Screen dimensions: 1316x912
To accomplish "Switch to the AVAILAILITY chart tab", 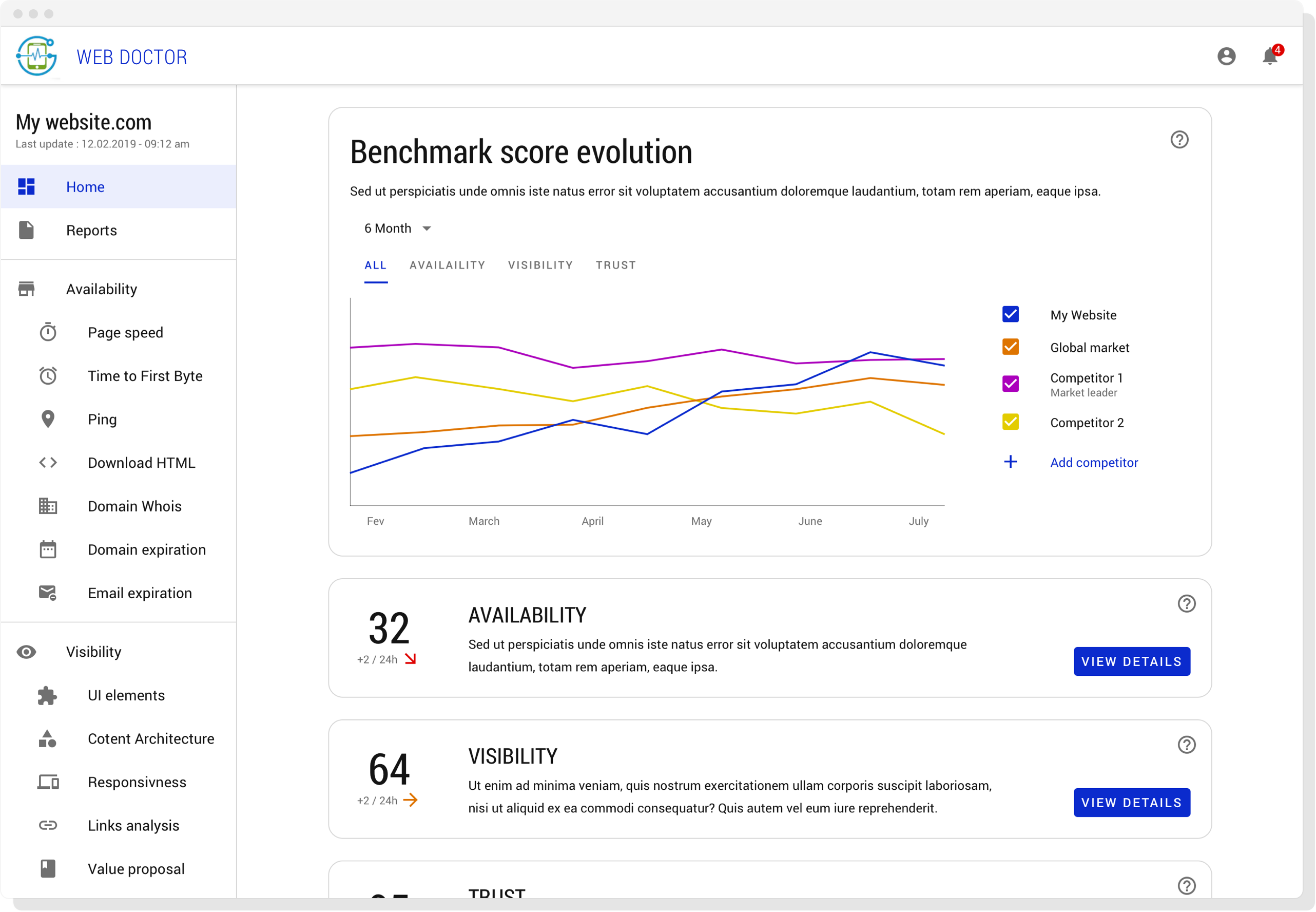I will click(x=447, y=265).
